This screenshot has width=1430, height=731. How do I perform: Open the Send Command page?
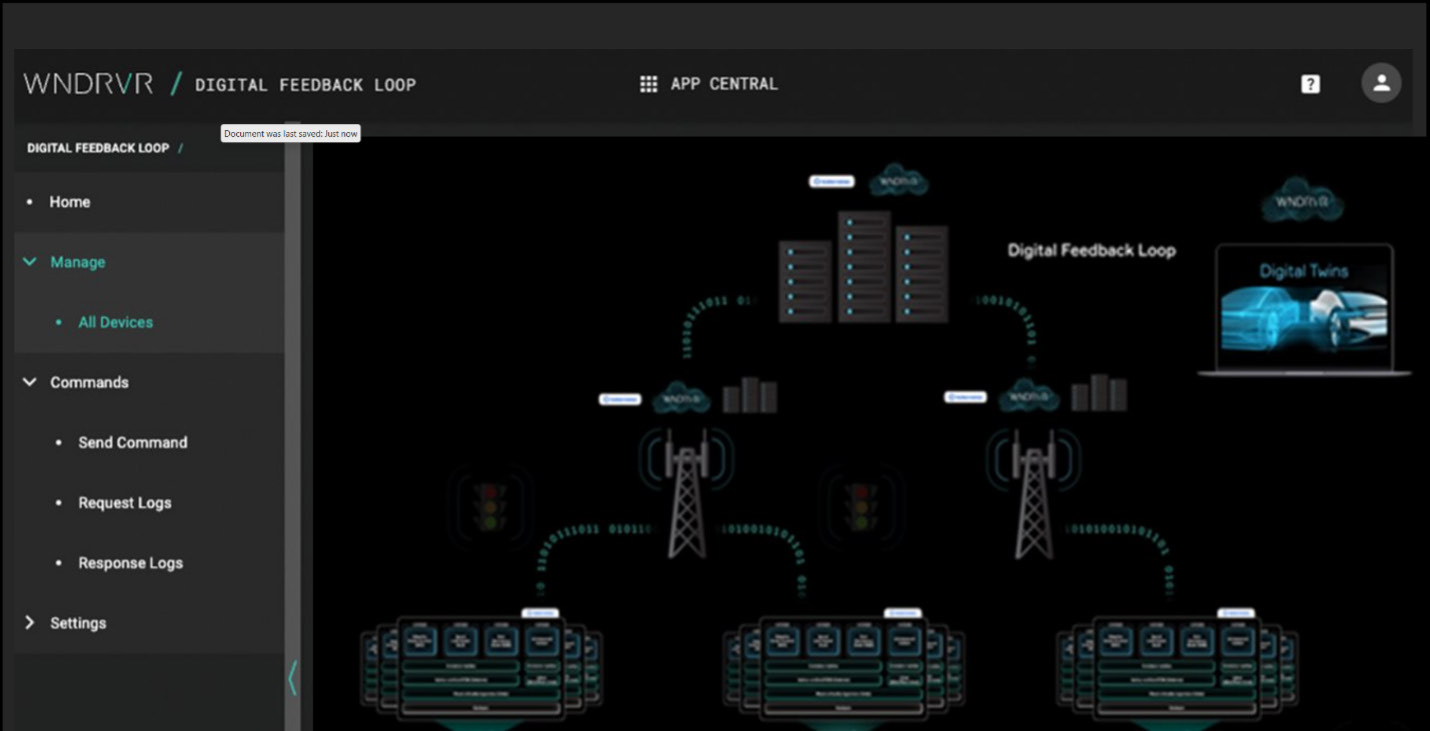pyautogui.click(x=132, y=442)
